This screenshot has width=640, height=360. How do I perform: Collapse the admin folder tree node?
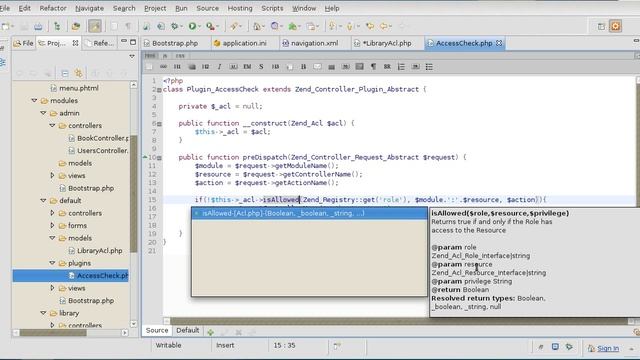43,113
